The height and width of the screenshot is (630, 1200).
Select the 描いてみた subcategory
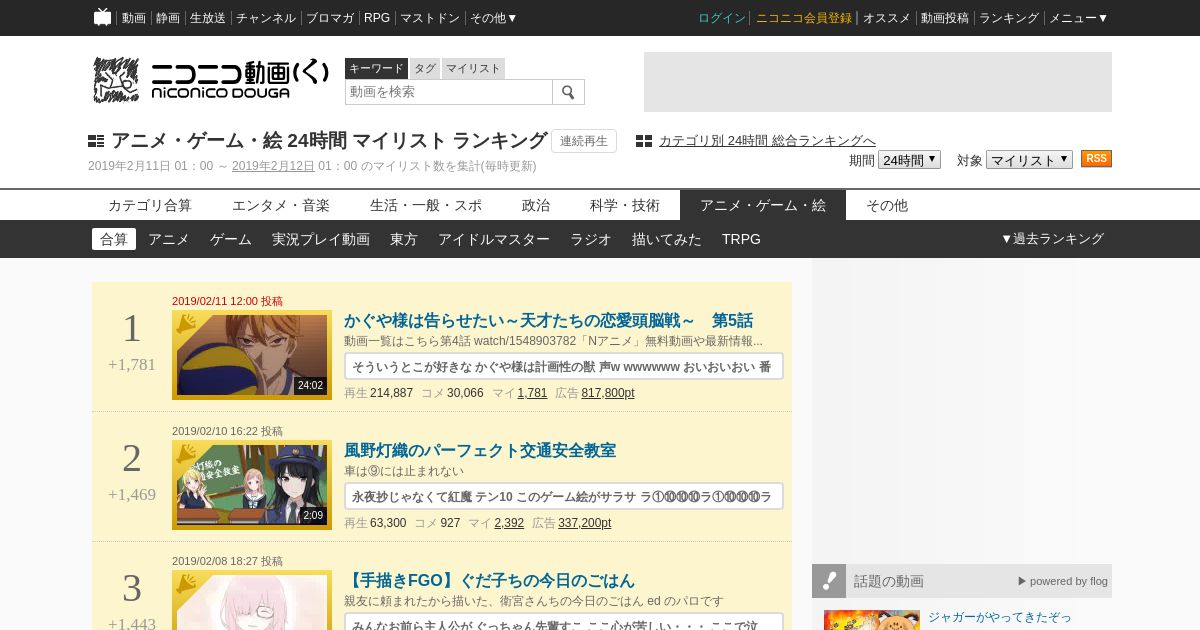coord(667,239)
